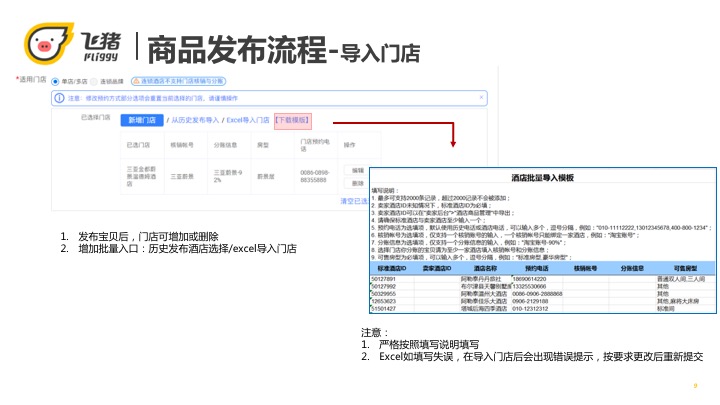
Task: Click the 酒店批量导入模板 title in the template
Action: [543, 178]
